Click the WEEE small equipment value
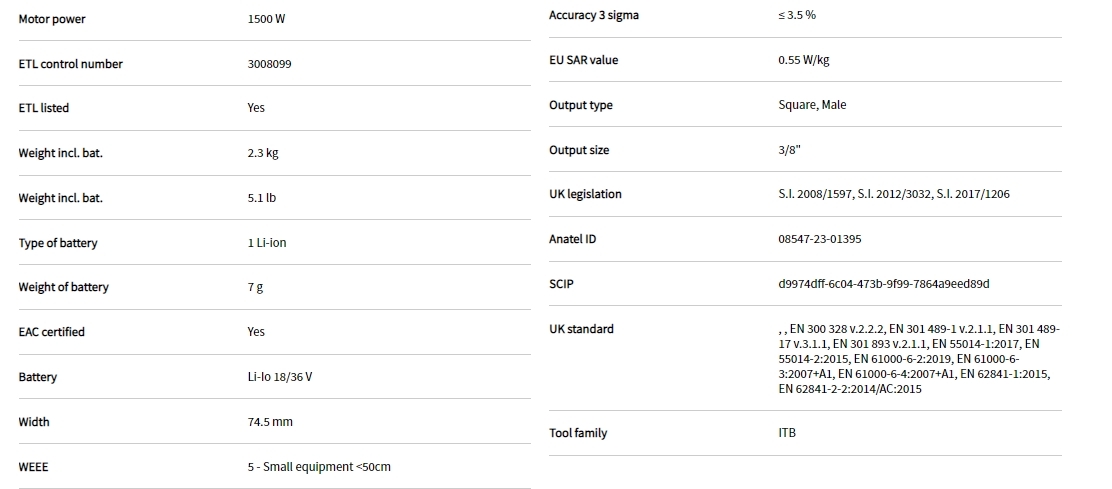Image resolution: width=1112 pixels, height=489 pixels. 319,467
